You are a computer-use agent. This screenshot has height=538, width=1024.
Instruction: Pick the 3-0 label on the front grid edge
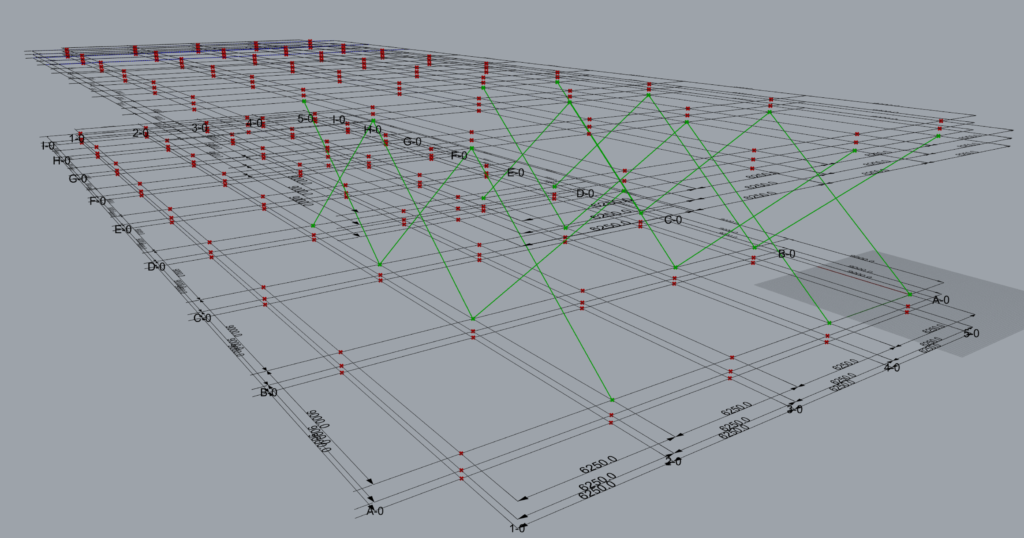pos(794,409)
